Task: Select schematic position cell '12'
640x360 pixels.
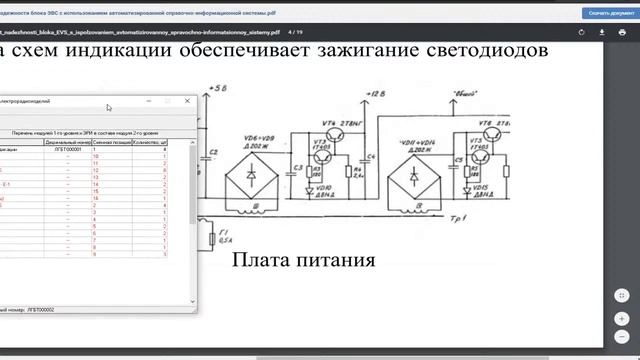Action: 112,170
